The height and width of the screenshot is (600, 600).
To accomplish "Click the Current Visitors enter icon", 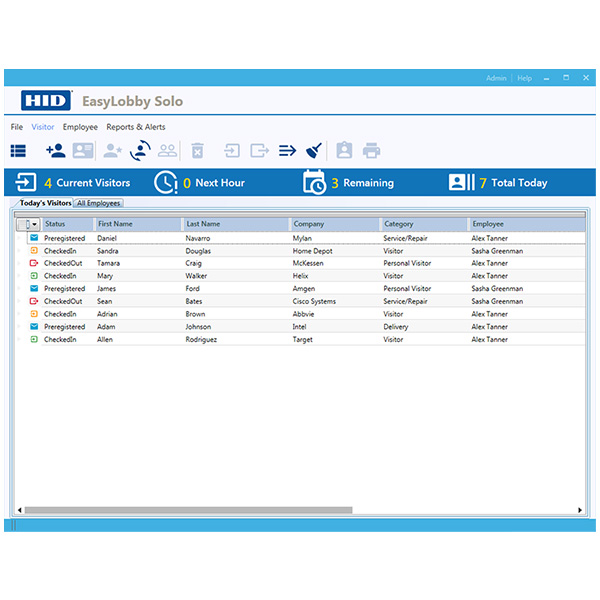I will point(26,182).
